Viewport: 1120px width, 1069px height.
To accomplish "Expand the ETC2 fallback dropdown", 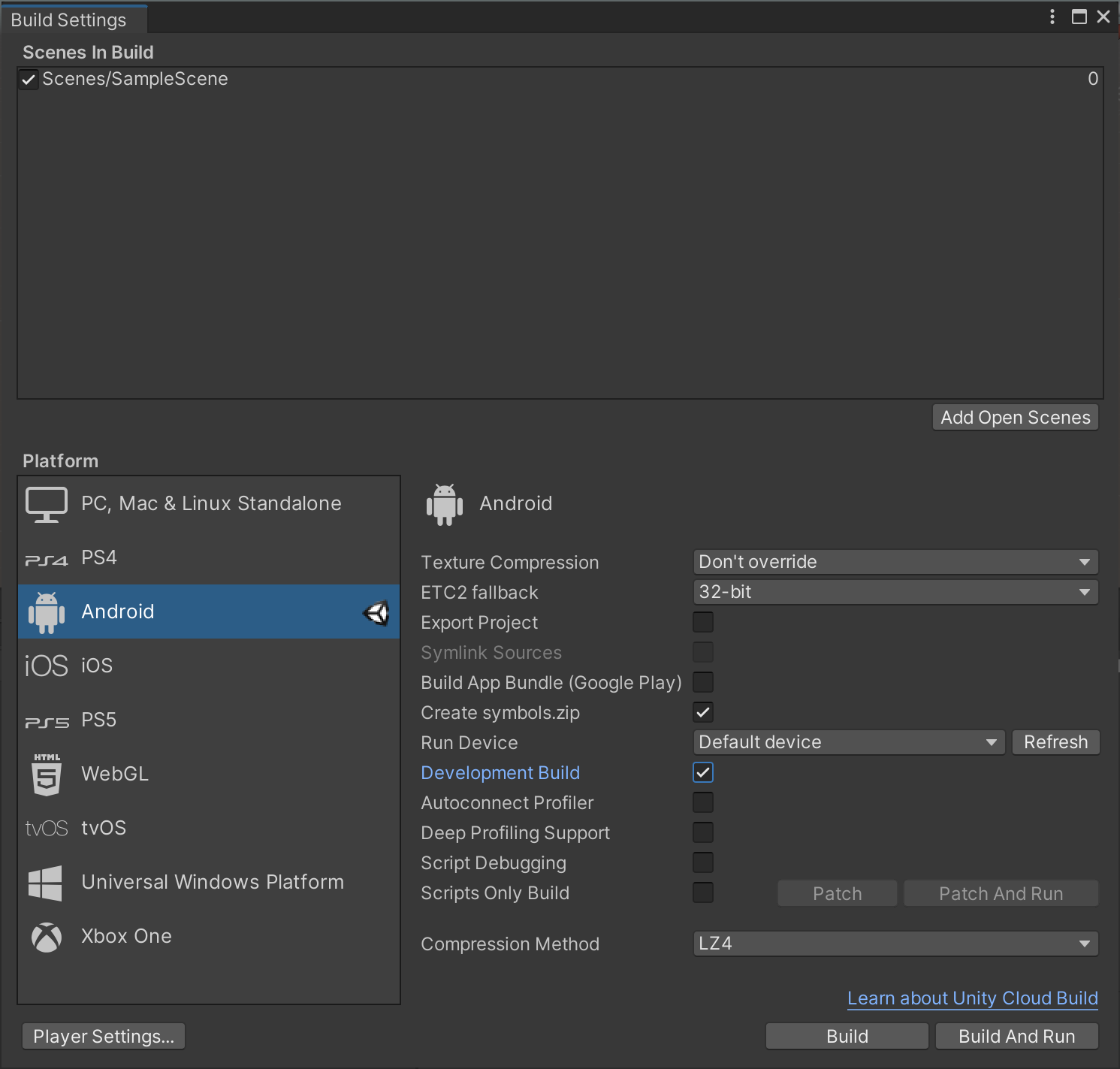I will [895, 592].
